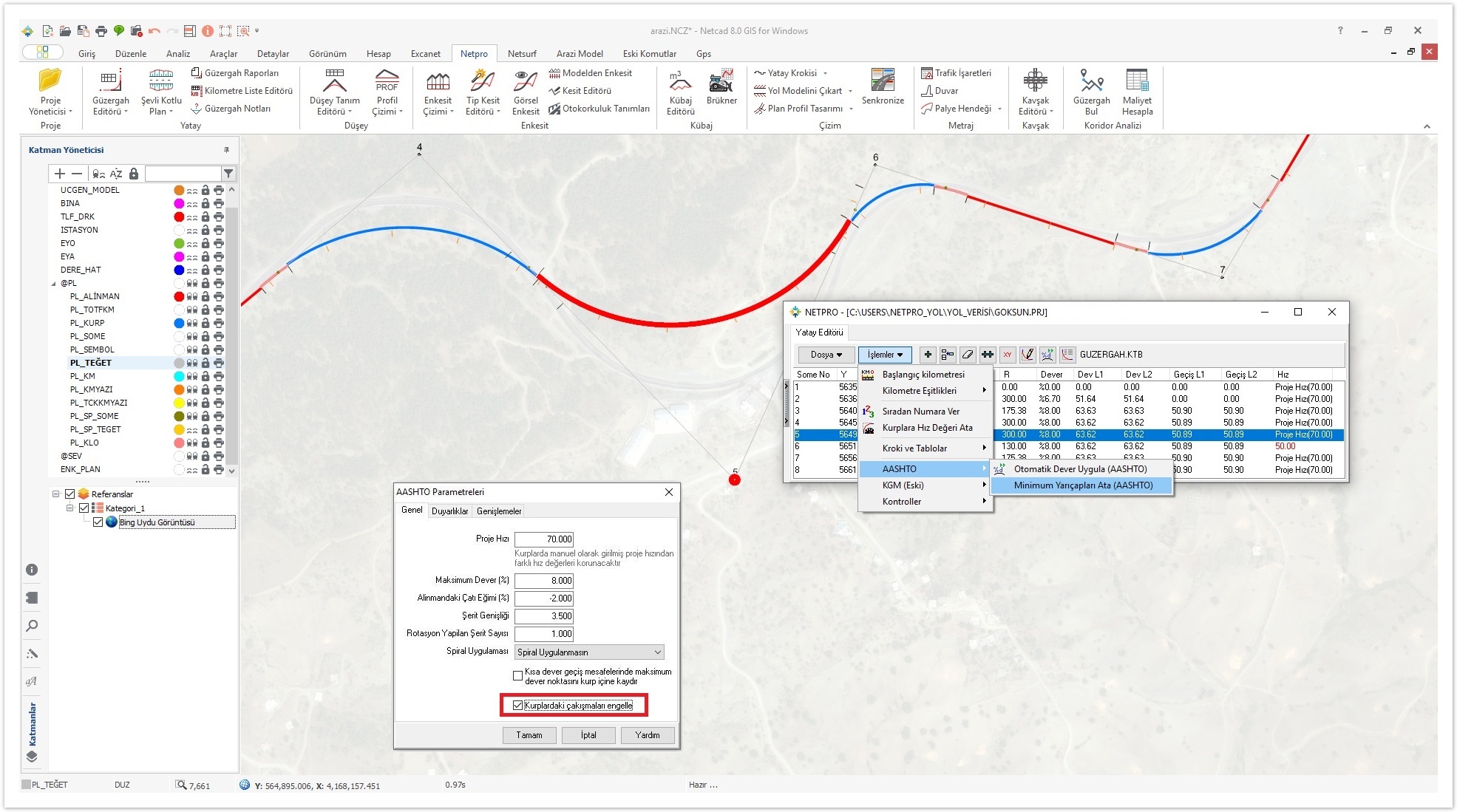Image resolution: width=1457 pixels, height=812 pixels.
Task: Click the Tamam button
Action: click(529, 735)
